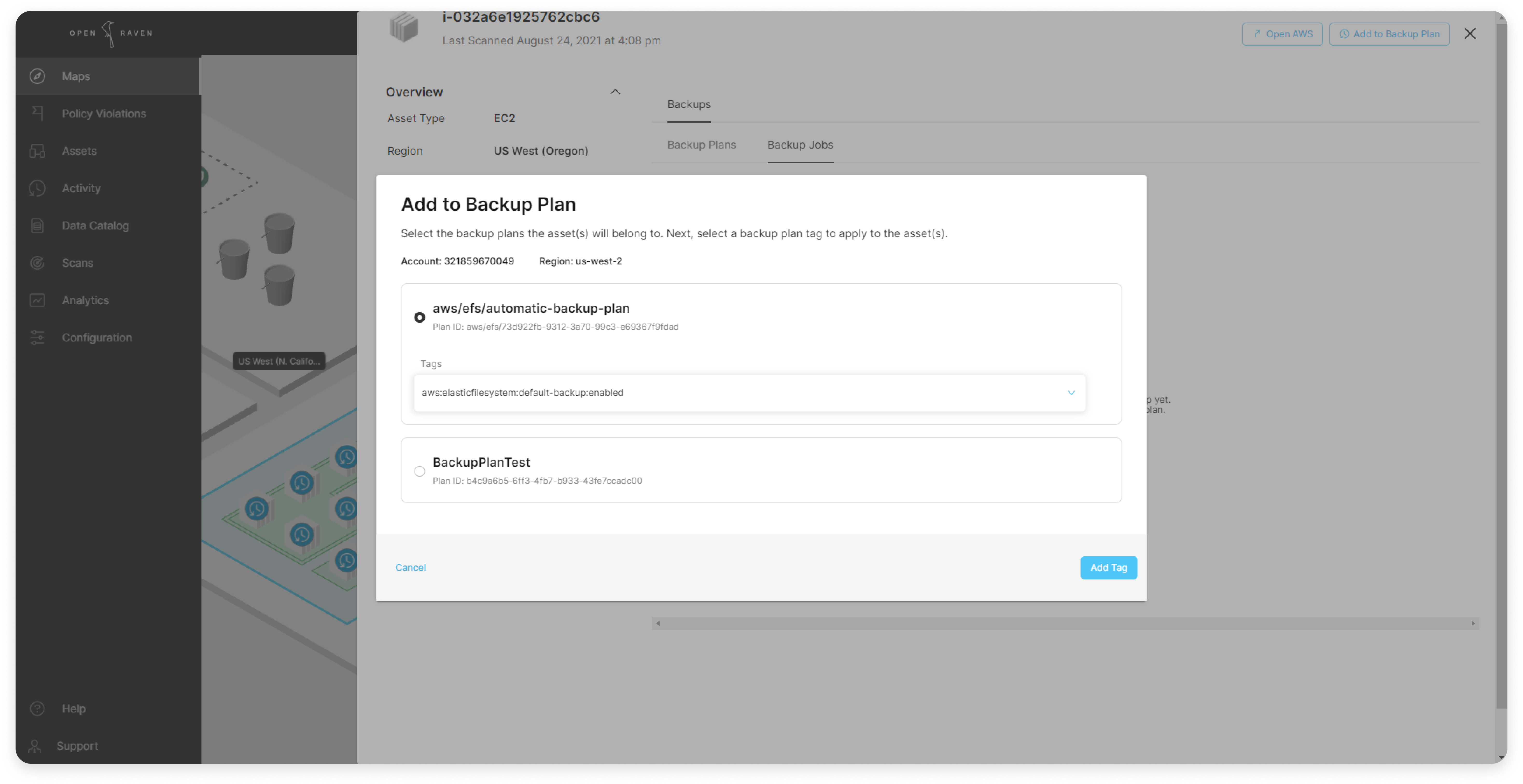
Task: Click the horizontal scrollbar track
Action: click(1064, 623)
